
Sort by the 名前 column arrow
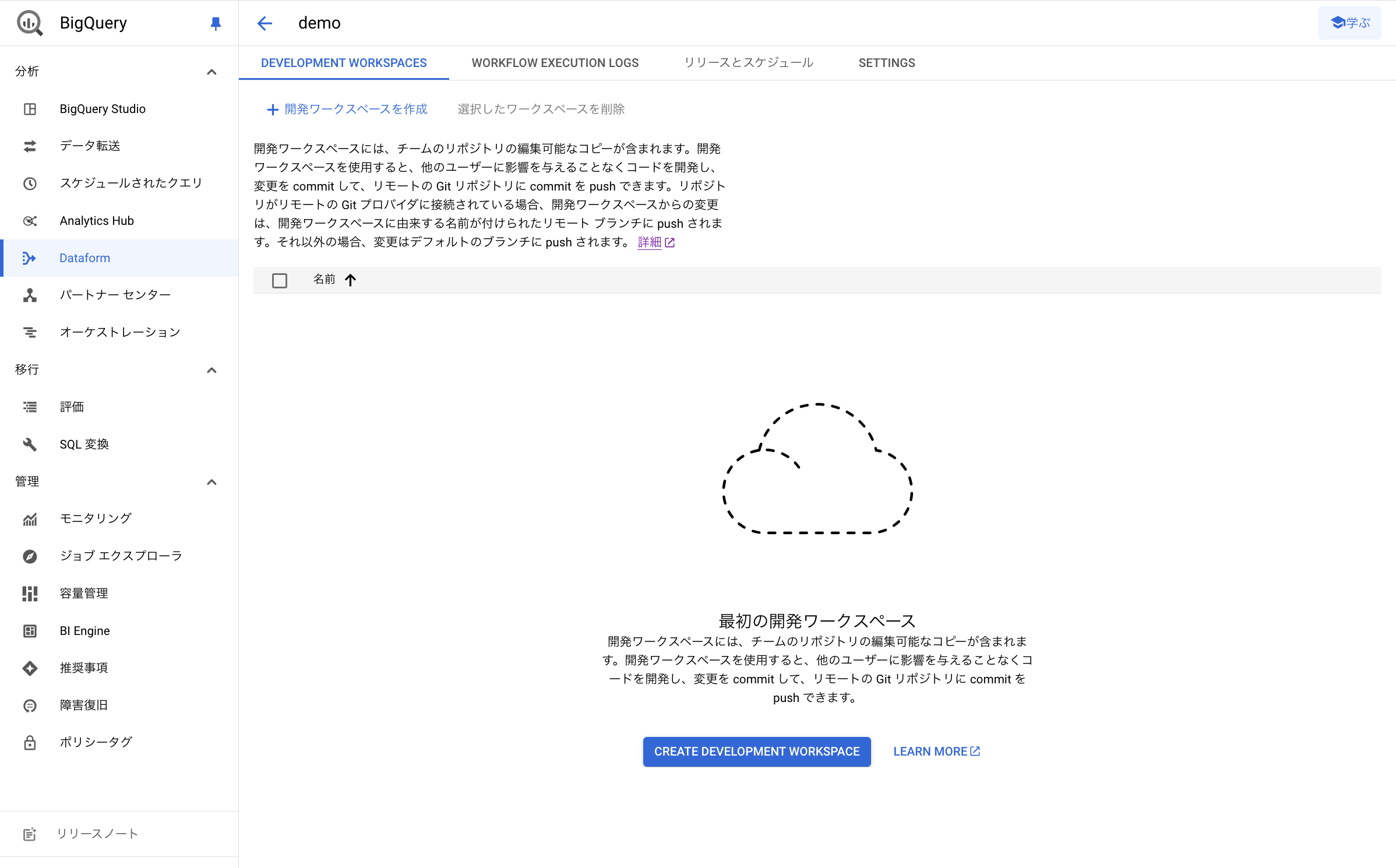350,280
